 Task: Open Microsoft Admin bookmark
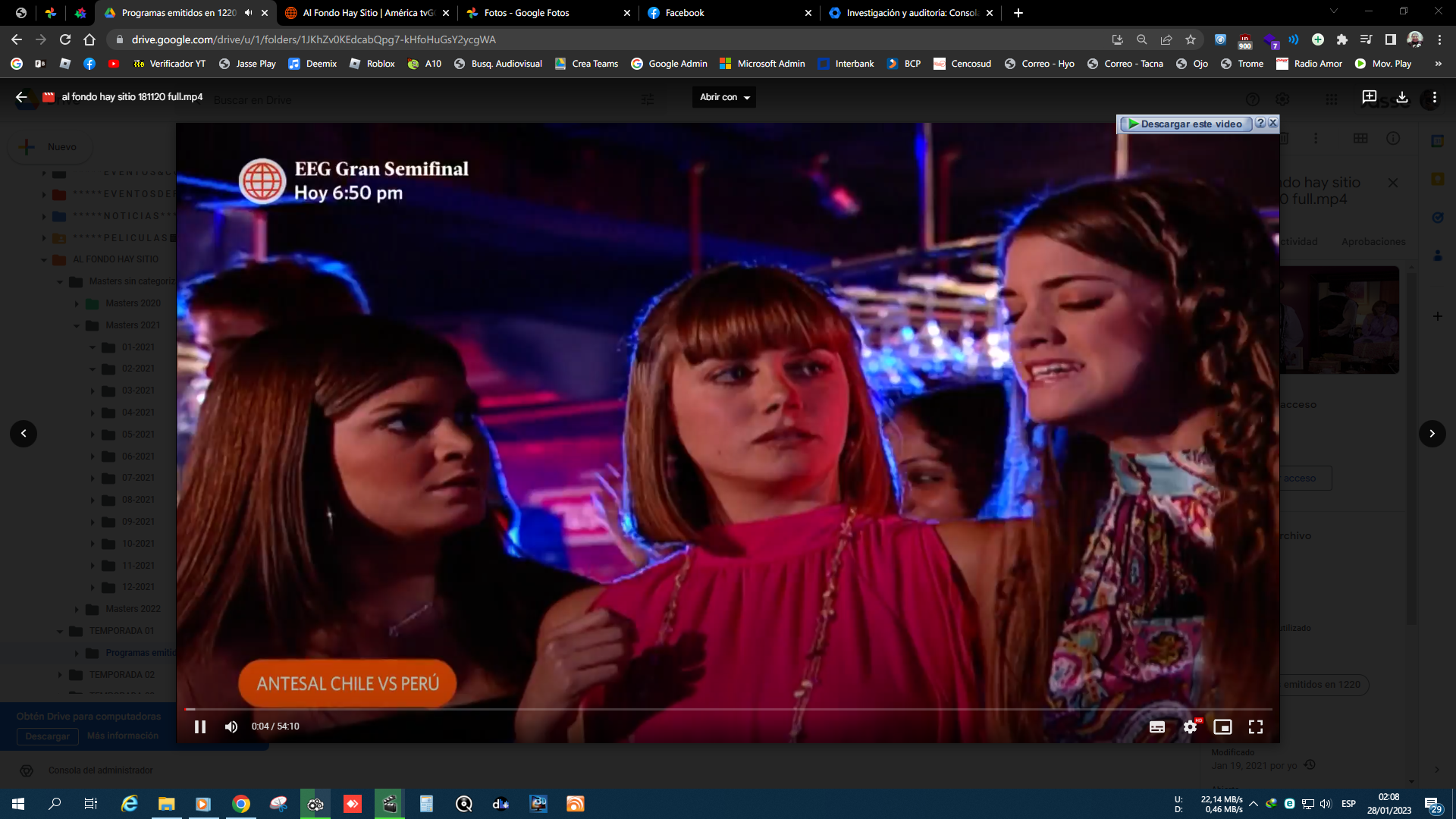pos(763,64)
